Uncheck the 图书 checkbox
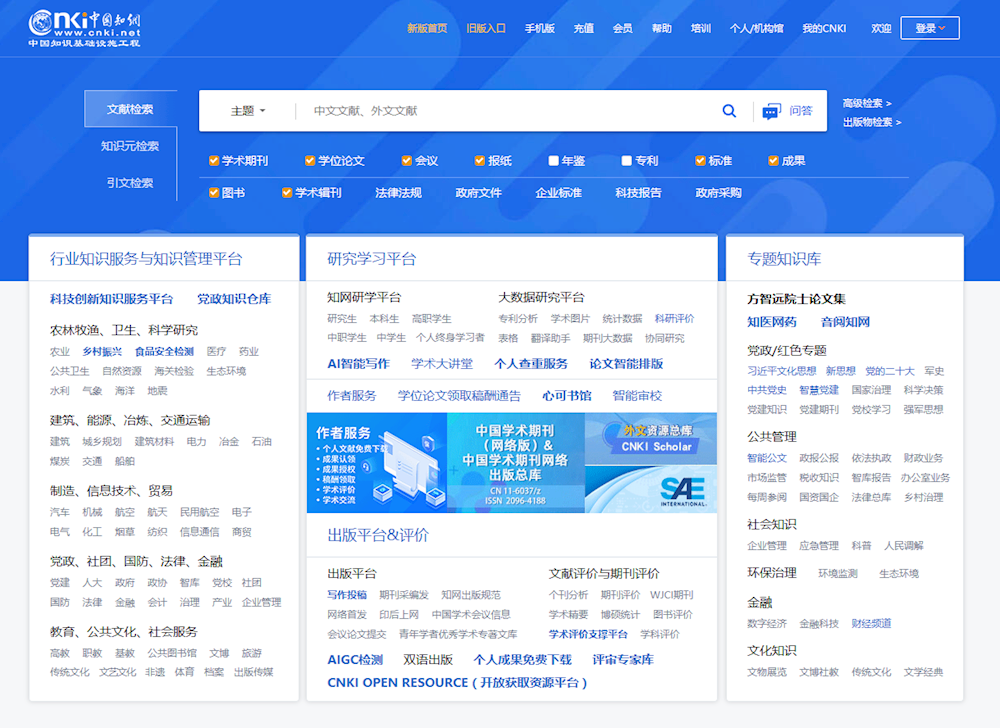 click(x=214, y=193)
